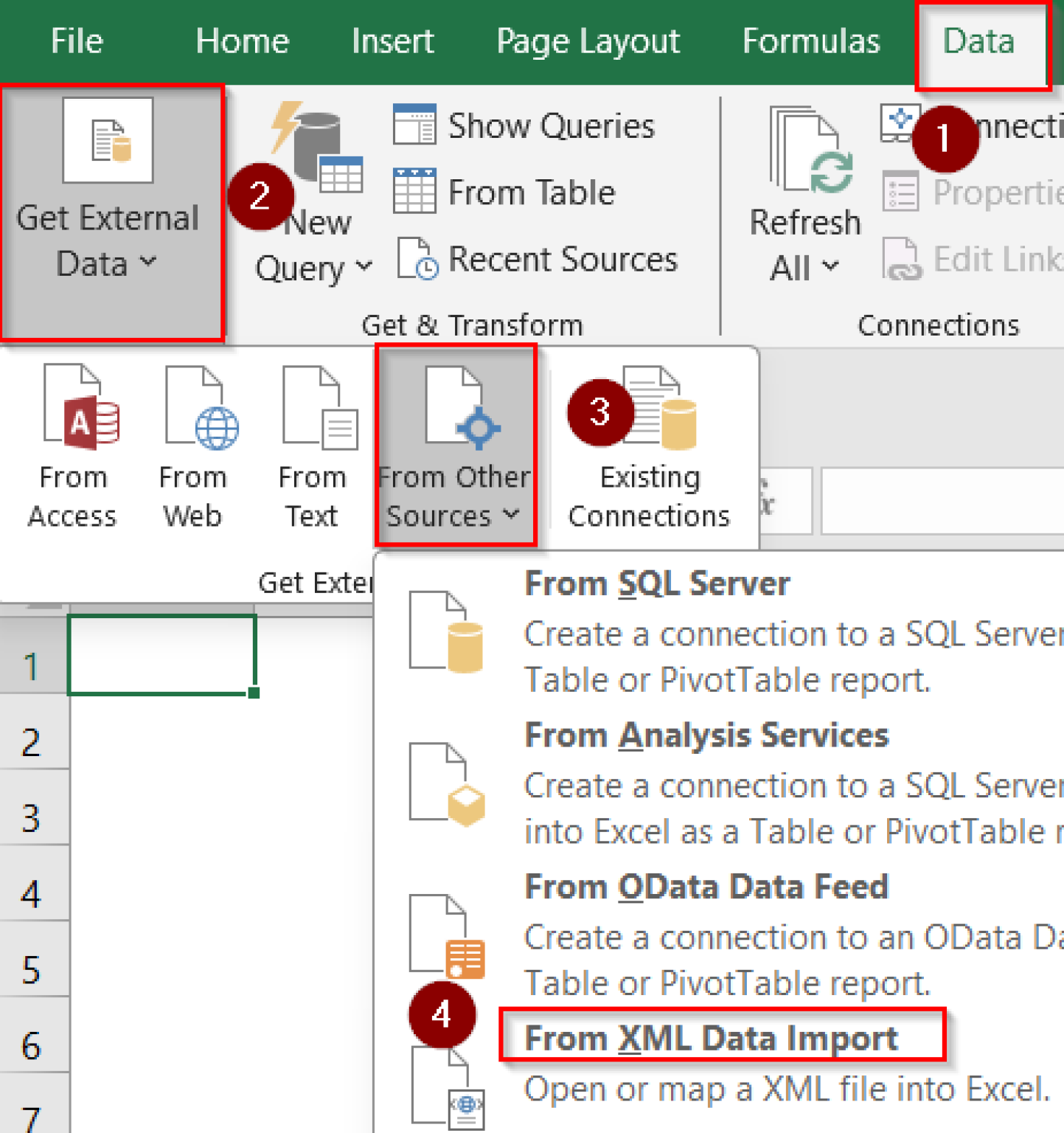
Task: Click the From Access database icon
Action: click(80, 408)
